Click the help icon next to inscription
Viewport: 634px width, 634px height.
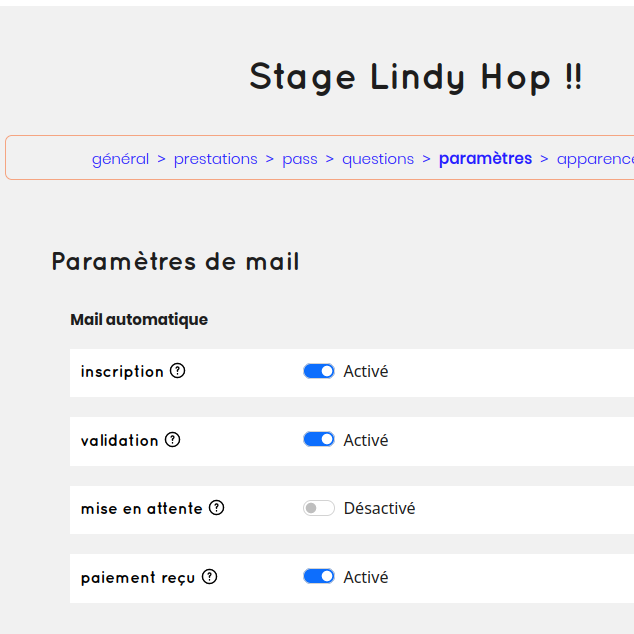(x=177, y=371)
